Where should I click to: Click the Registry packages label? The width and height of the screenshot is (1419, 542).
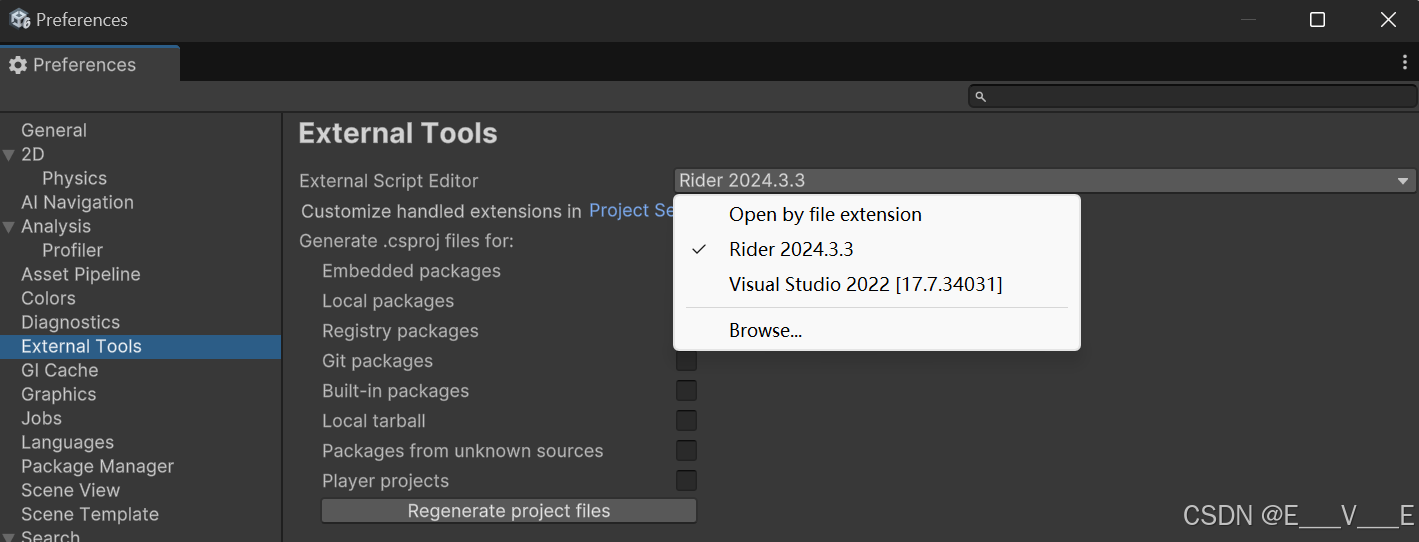[400, 331]
